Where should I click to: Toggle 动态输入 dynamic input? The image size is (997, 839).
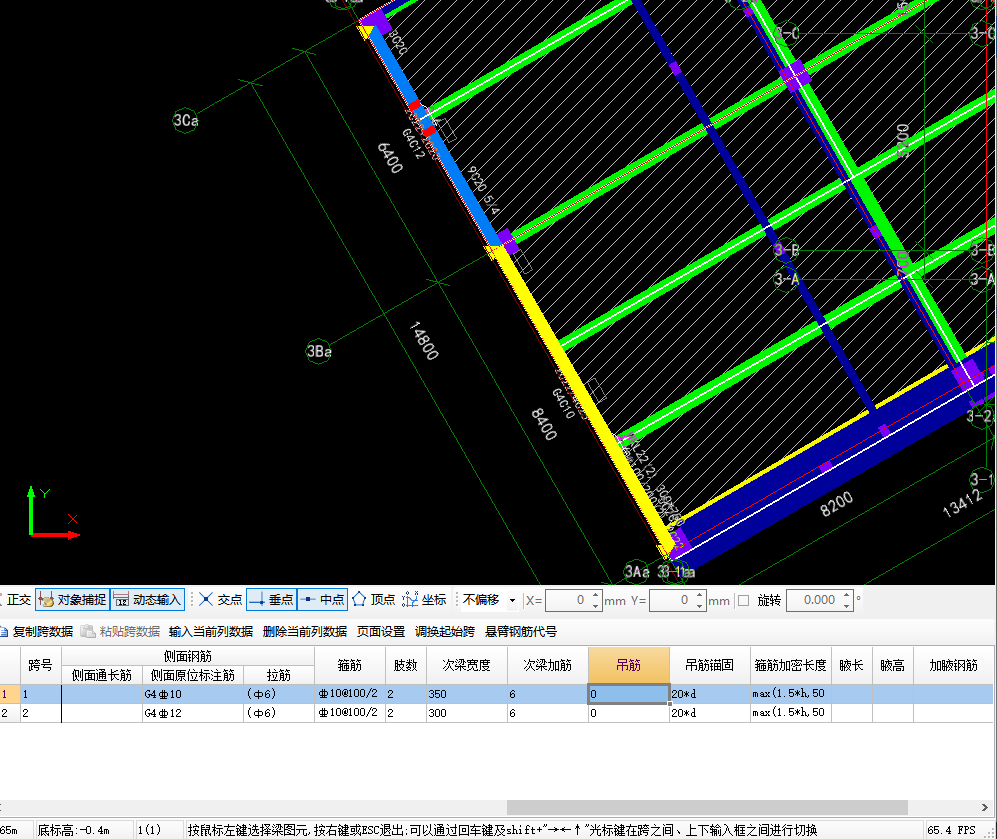coord(148,599)
